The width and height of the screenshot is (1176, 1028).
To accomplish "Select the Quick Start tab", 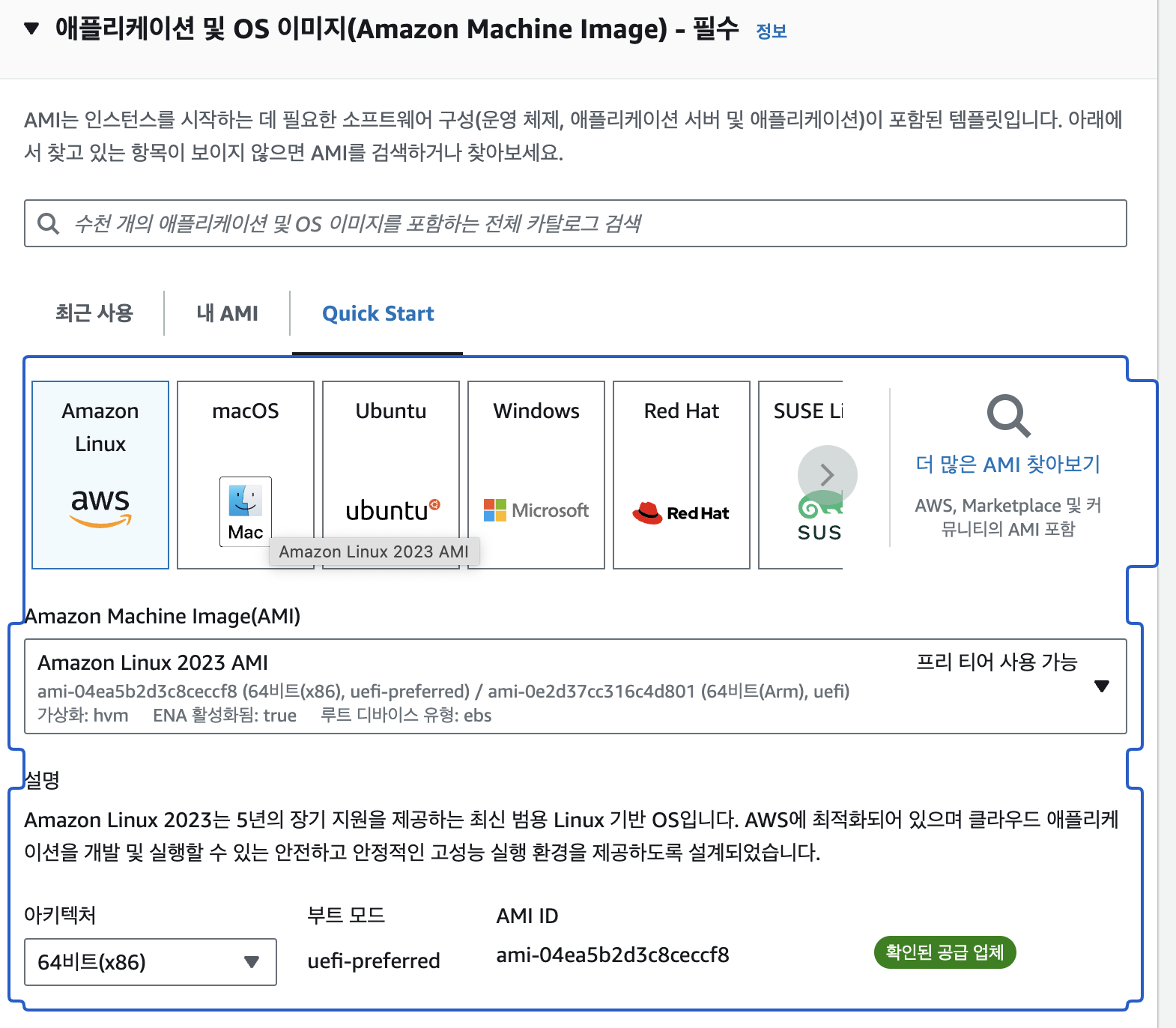I will pos(378,313).
